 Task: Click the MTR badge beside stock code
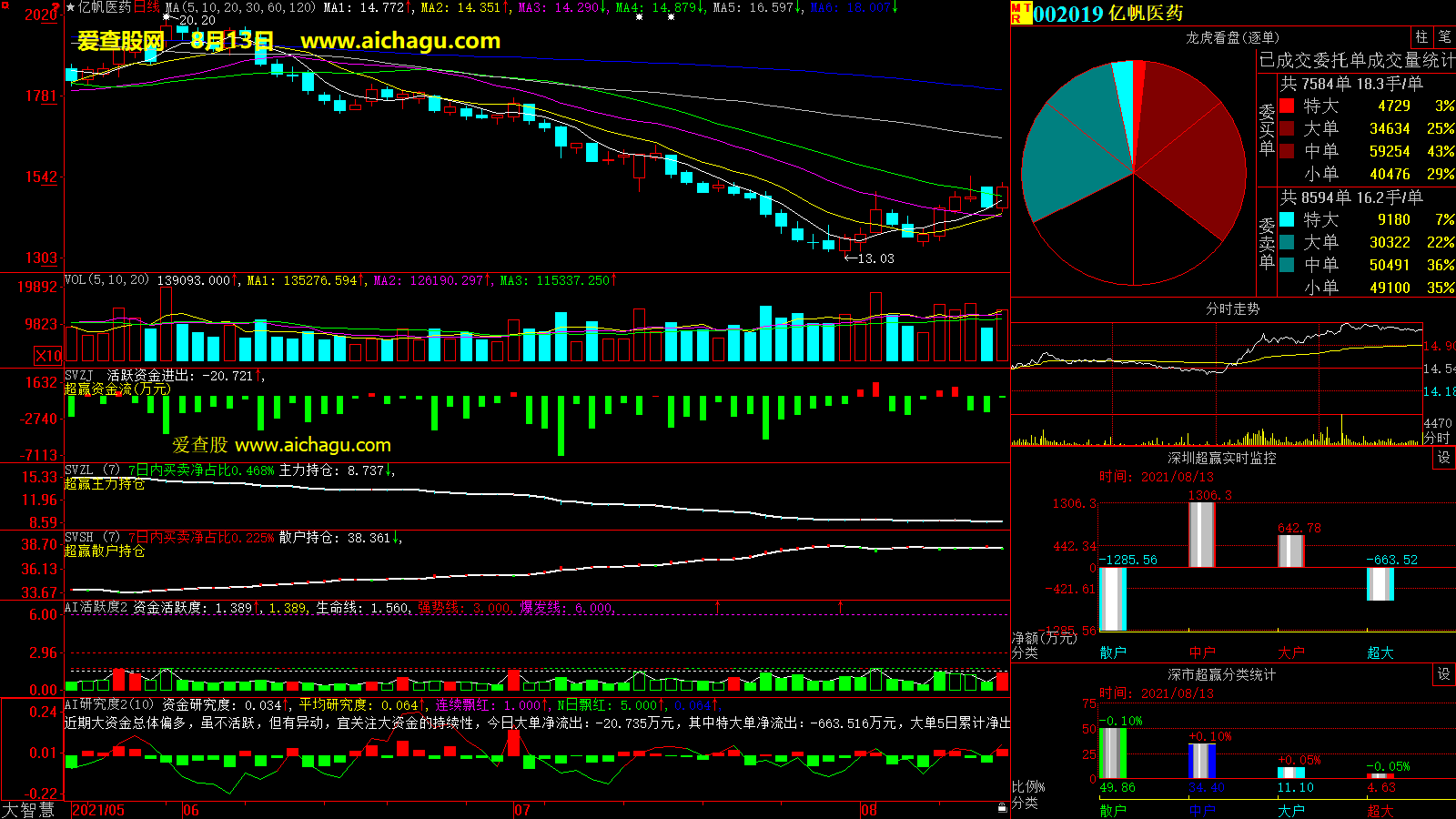coord(1020,13)
